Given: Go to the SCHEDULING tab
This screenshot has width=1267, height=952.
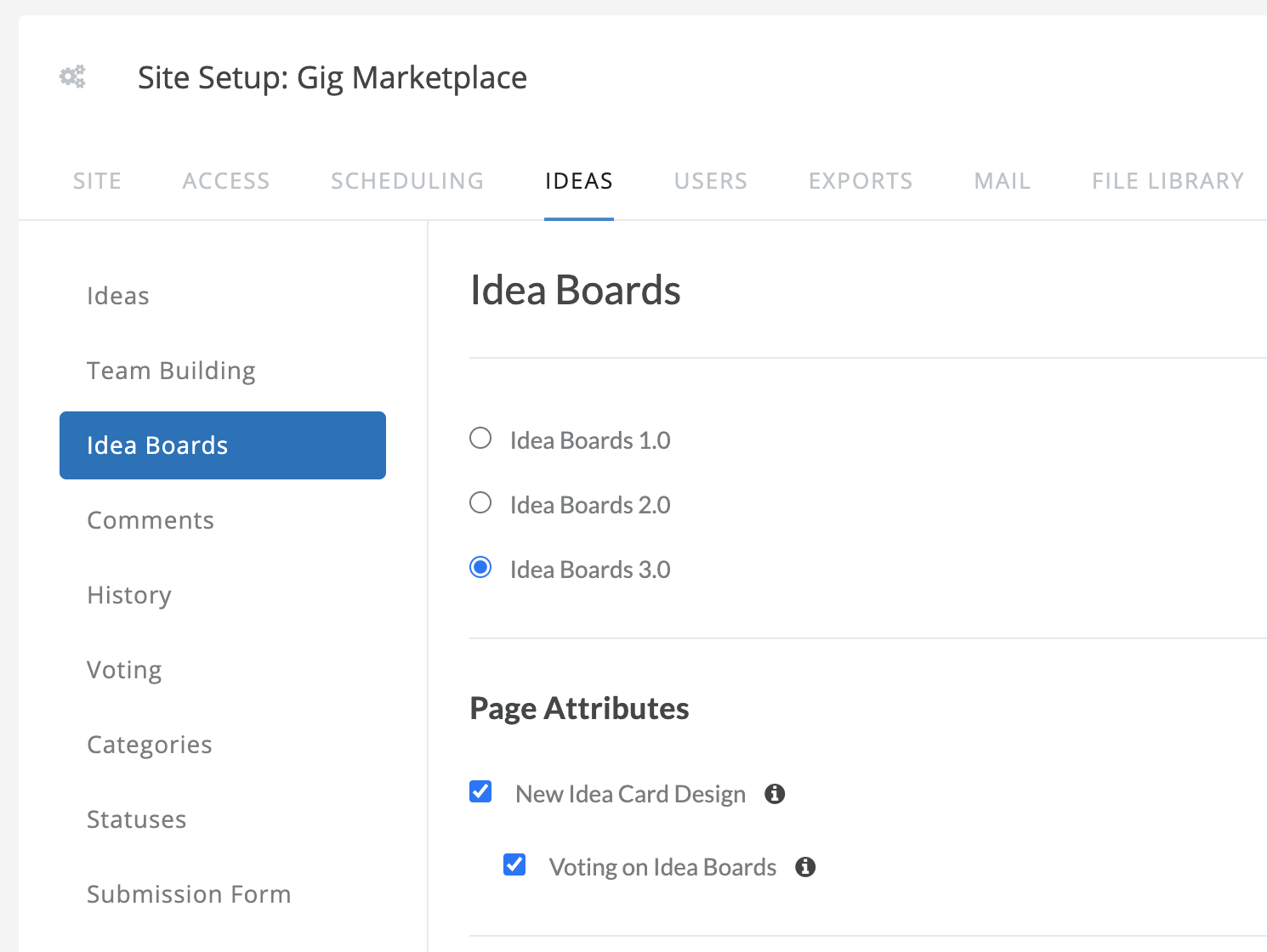Looking at the screenshot, I should click(407, 181).
